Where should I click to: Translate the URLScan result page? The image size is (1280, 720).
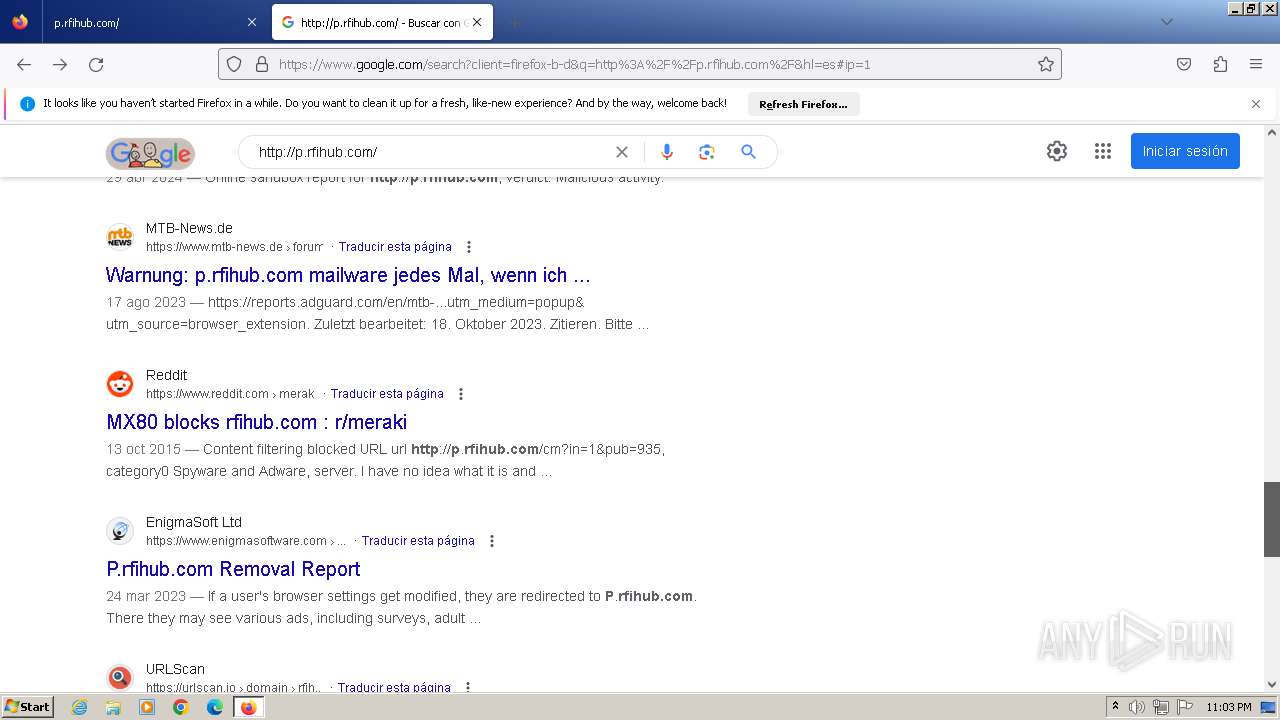point(394,688)
